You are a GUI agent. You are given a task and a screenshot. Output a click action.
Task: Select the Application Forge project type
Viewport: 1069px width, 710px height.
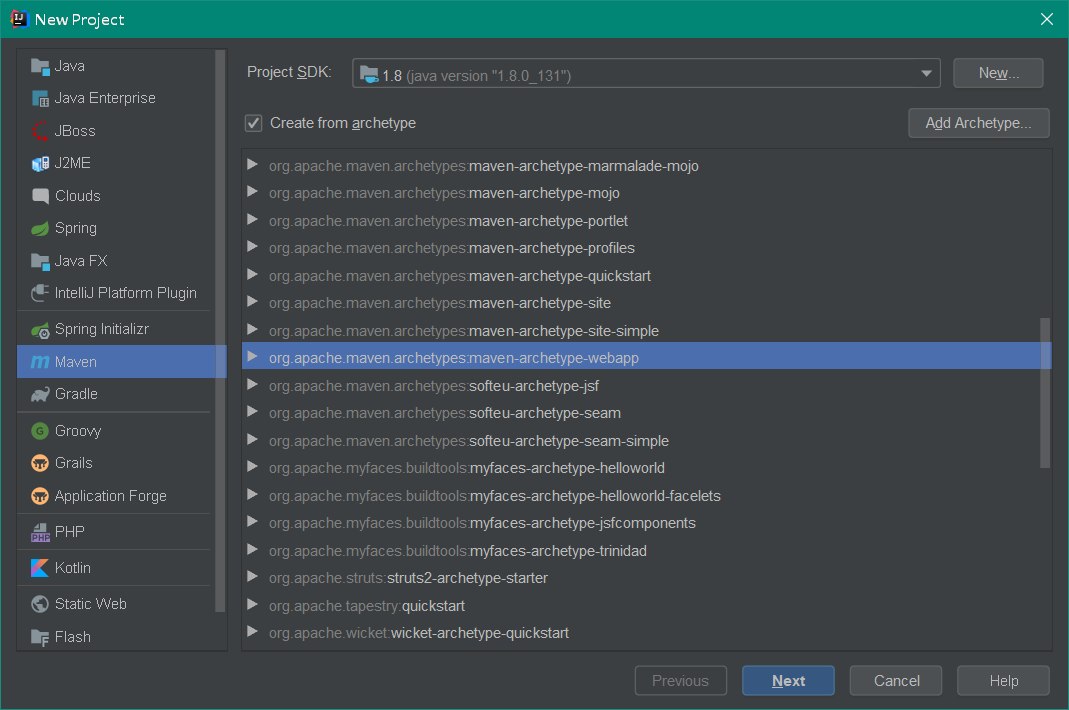[x=116, y=497]
